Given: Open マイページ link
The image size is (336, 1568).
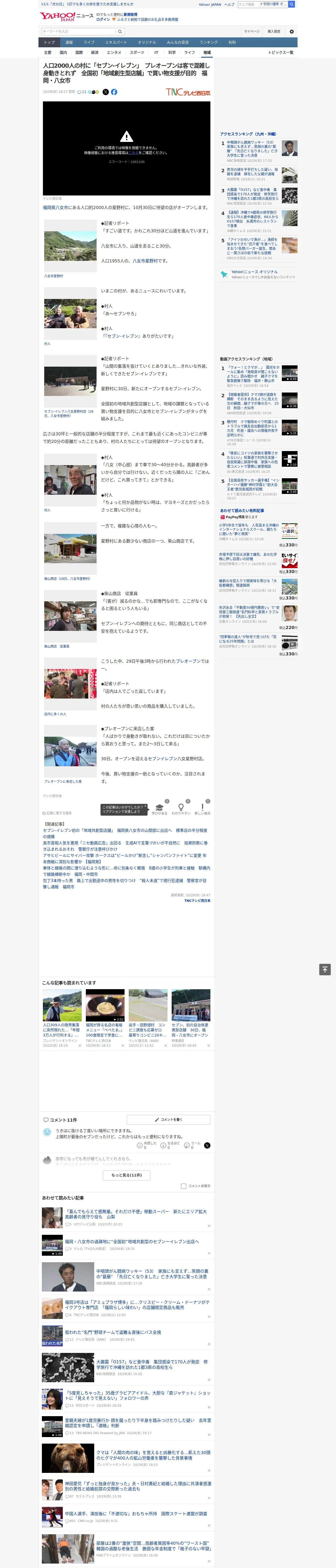Looking at the screenshot, I should 252,31.
